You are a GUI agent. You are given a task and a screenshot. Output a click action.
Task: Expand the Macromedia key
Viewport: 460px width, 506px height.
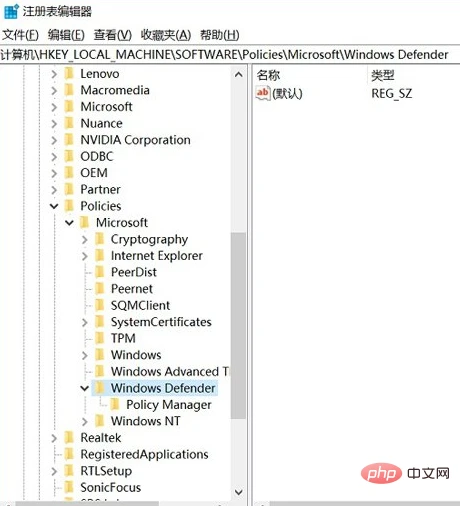point(54,90)
